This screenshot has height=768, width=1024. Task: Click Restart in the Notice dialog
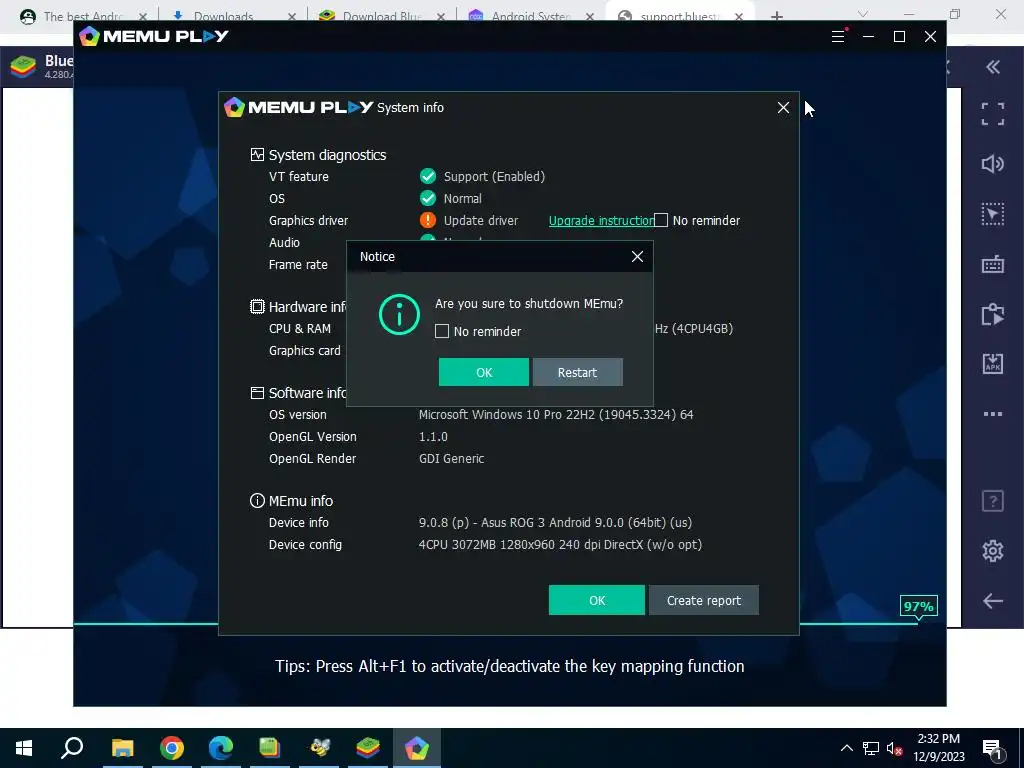pyautogui.click(x=577, y=372)
